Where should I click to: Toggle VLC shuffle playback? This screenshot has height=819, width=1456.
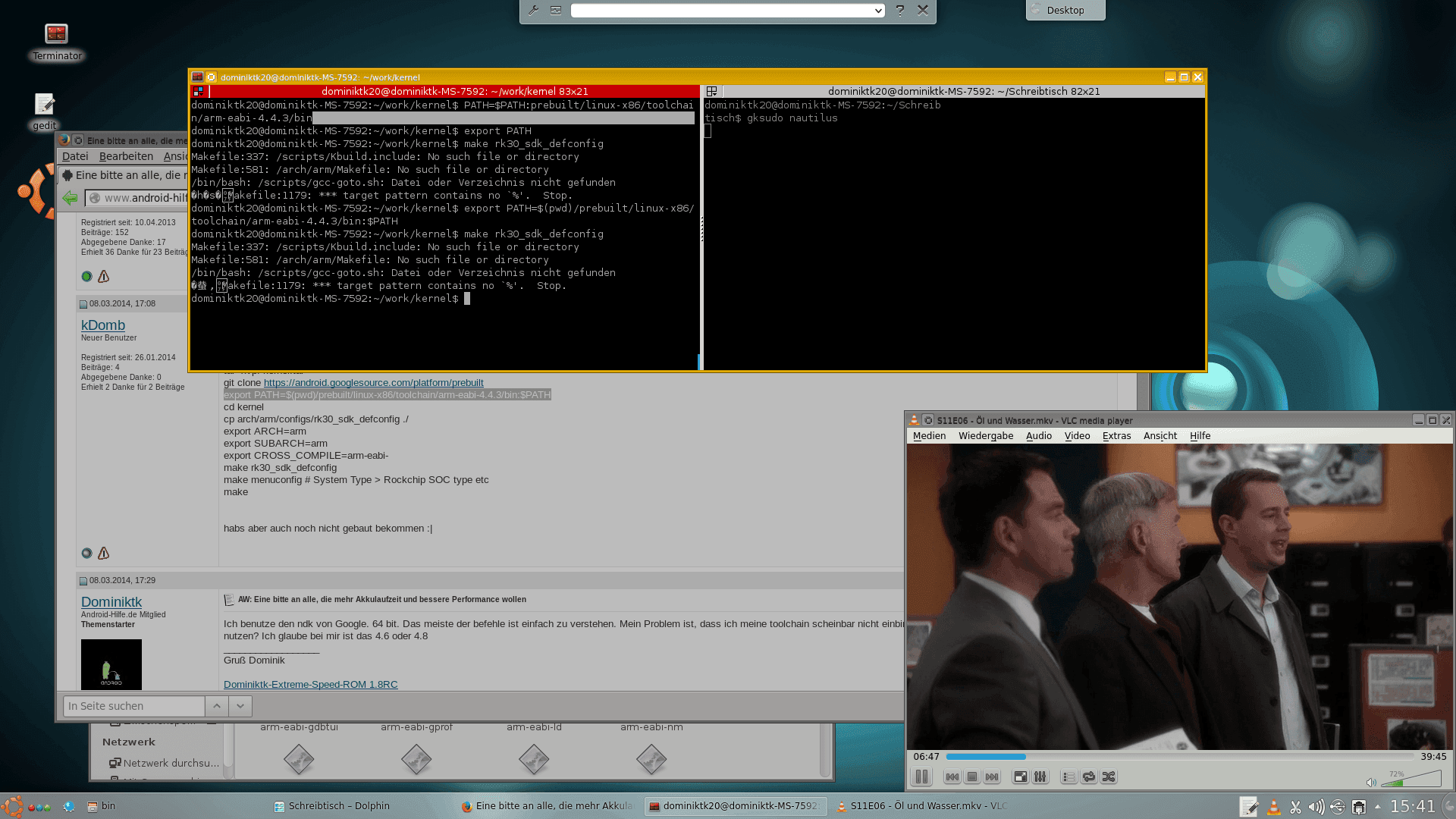pyautogui.click(x=1109, y=777)
